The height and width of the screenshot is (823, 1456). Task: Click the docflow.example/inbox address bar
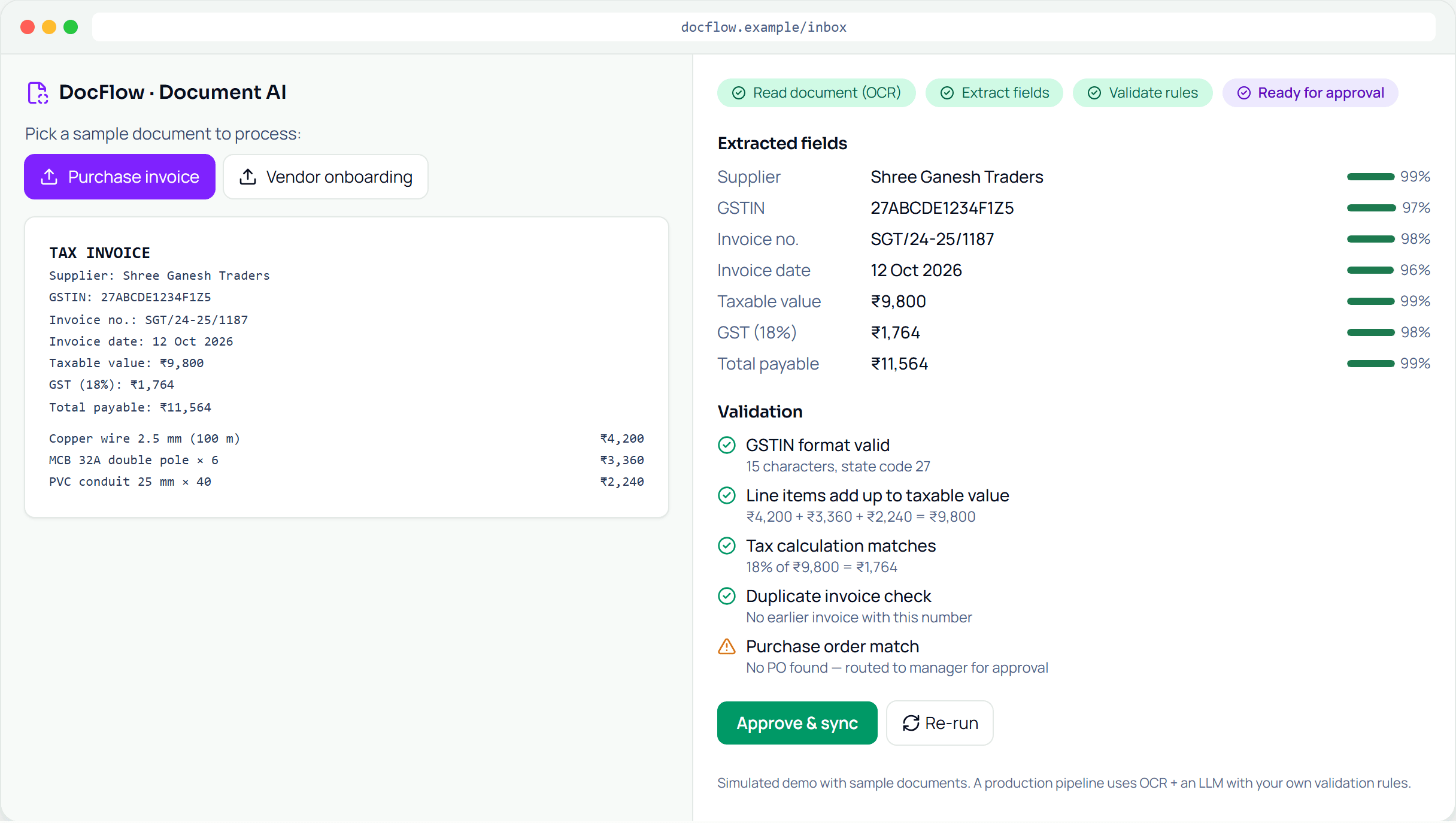(764, 27)
